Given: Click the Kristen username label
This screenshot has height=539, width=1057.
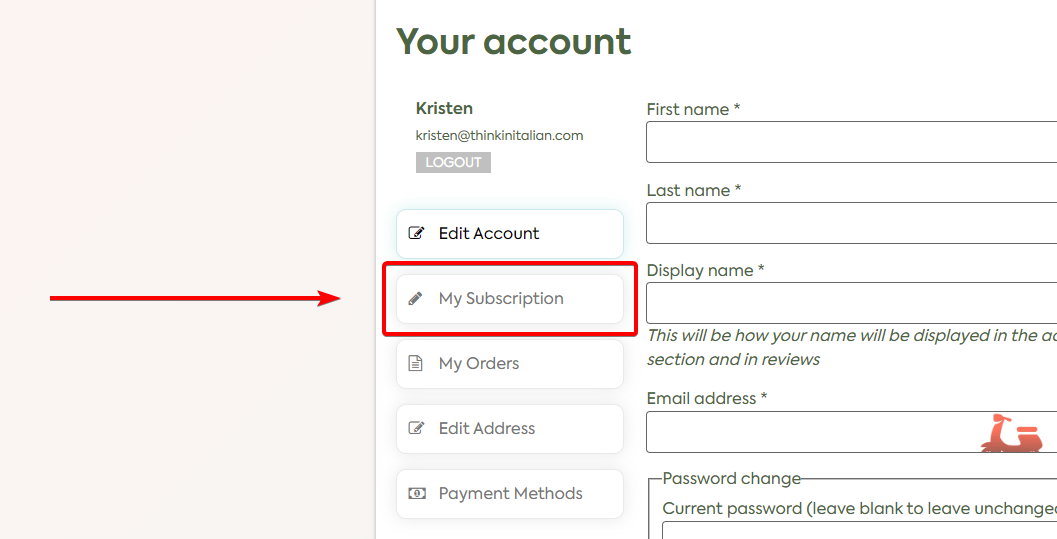Looking at the screenshot, I should (x=444, y=108).
